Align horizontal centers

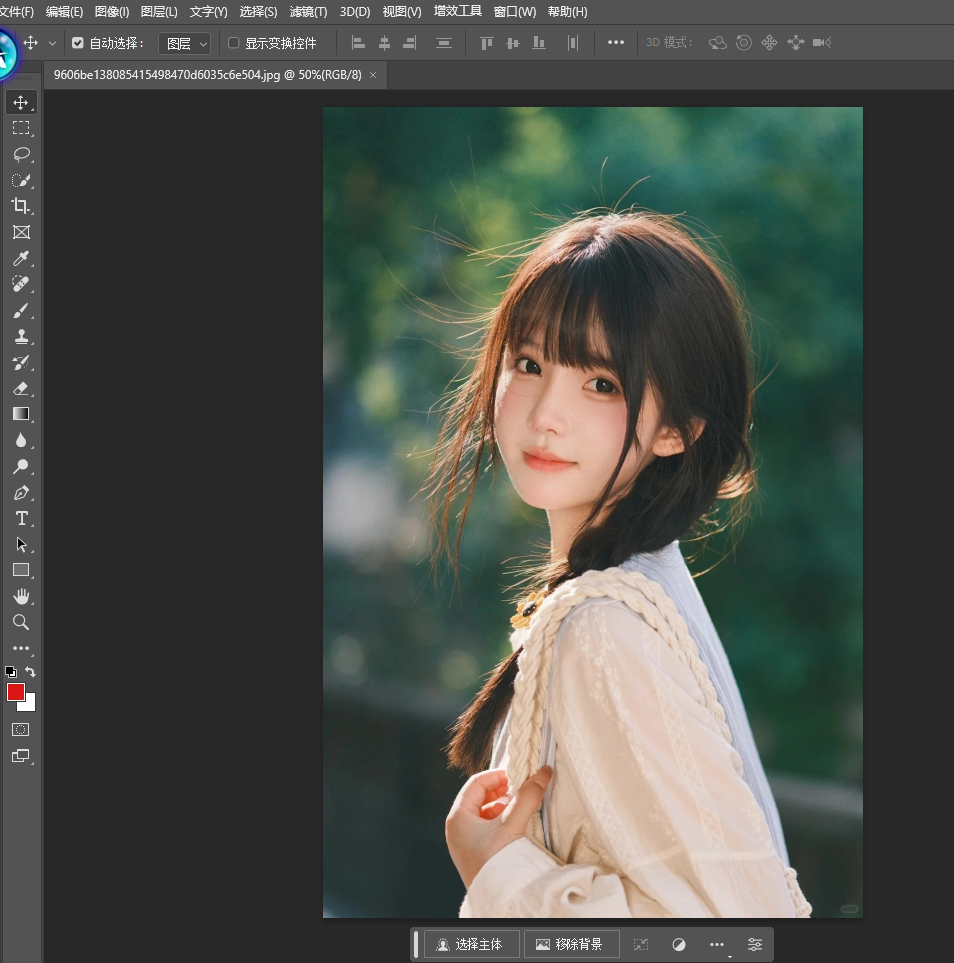point(384,43)
